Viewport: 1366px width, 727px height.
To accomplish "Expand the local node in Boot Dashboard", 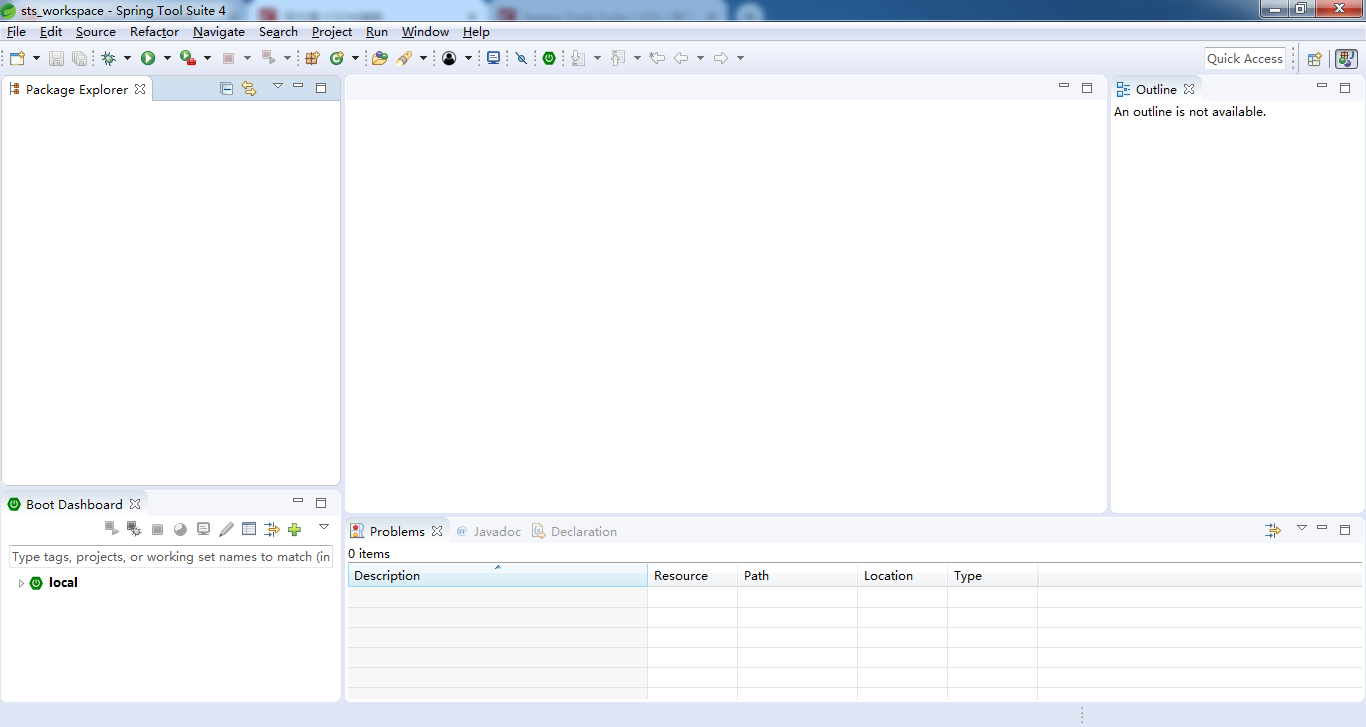I will 20,583.
